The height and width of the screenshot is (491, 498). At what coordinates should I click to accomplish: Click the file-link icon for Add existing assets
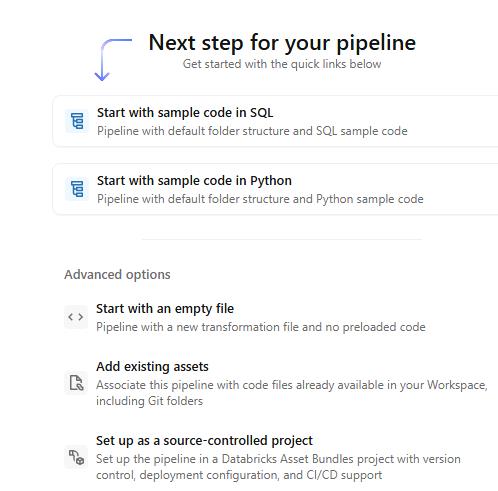[76, 383]
